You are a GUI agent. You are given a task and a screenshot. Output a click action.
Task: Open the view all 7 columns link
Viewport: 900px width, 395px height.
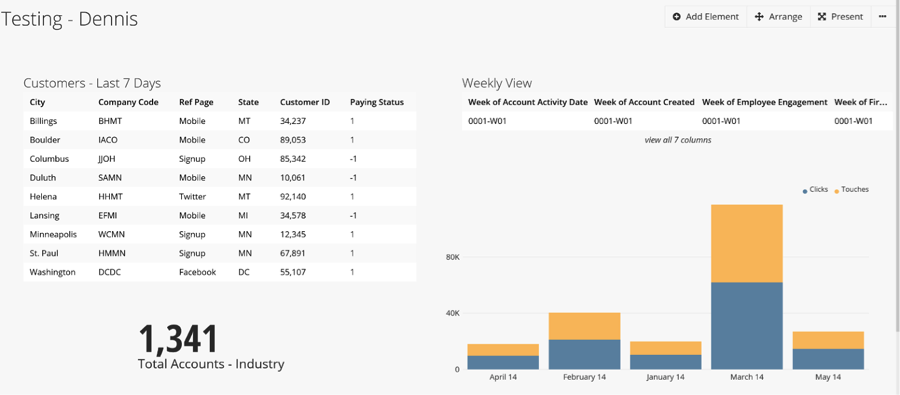coord(677,140)
